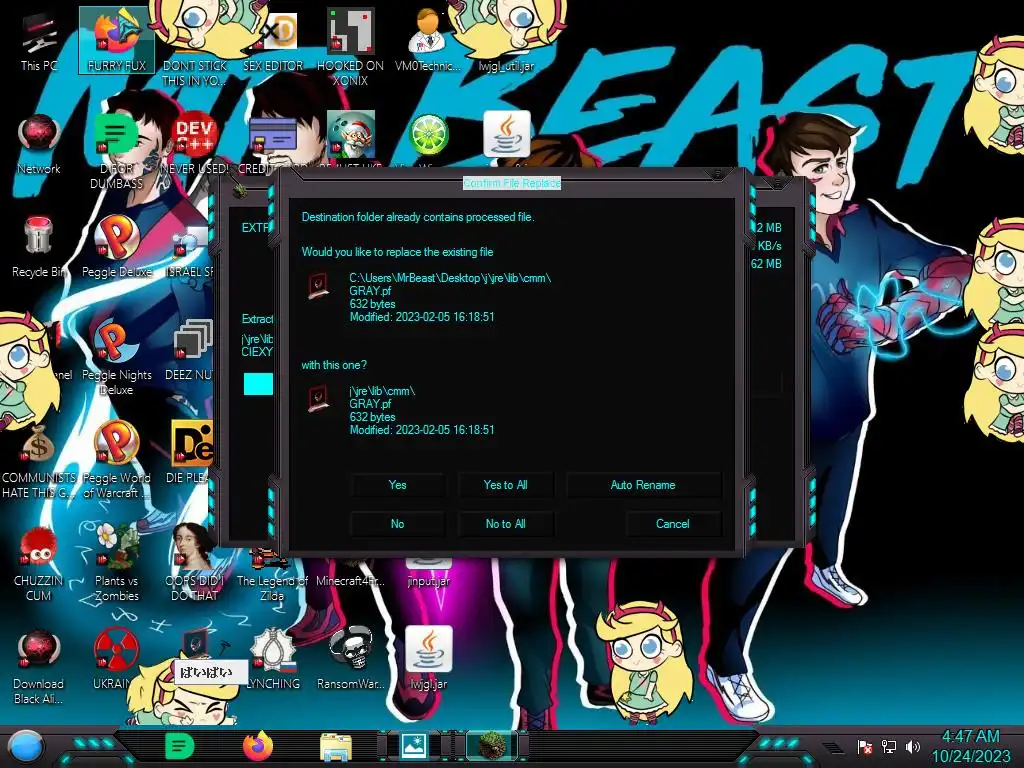Image resolution: width=1024 pixels, height=768 pixels.
Task: Open the HOOKED ON XONIX game icon
Action: 350,47
